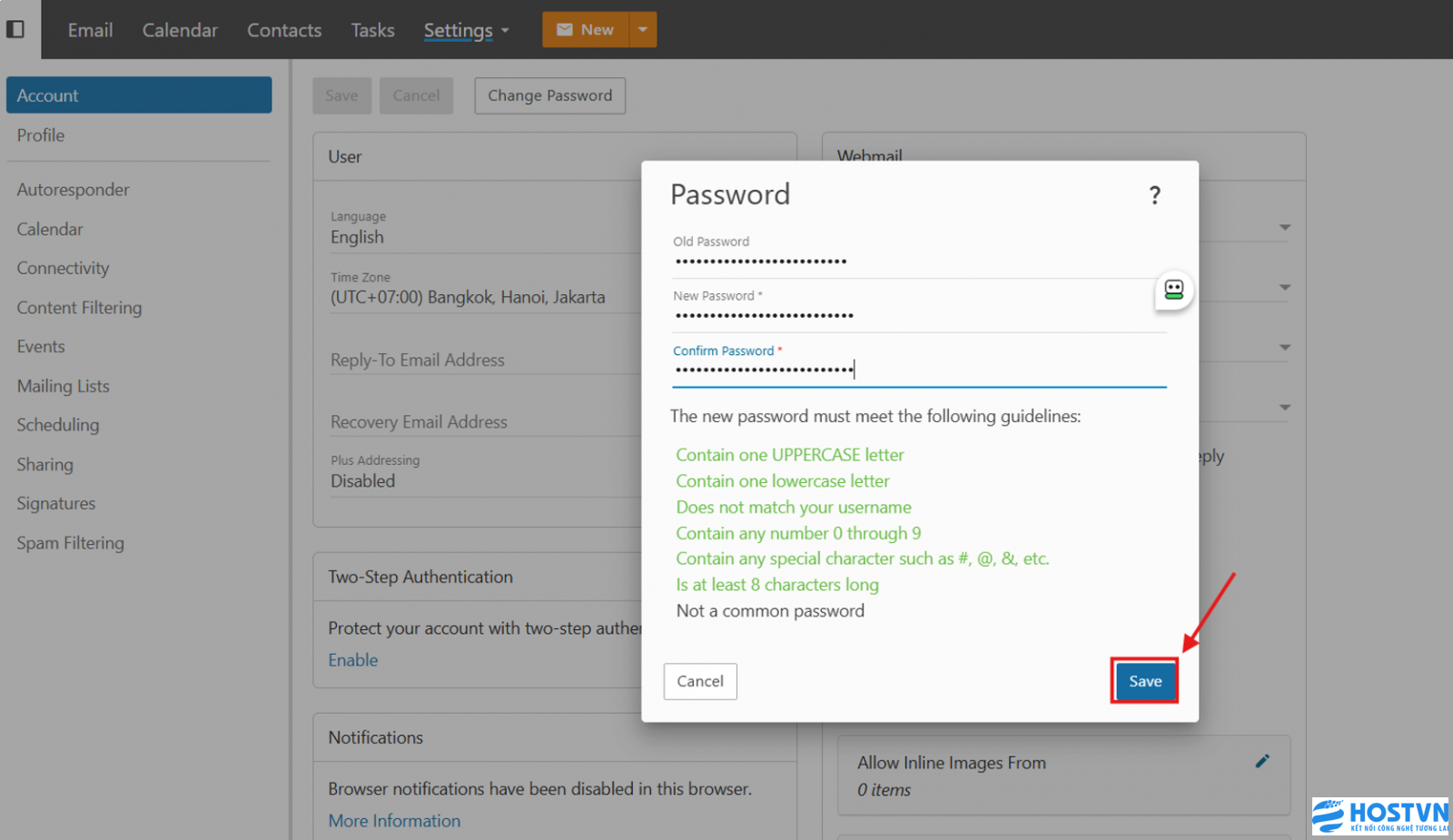Save the new password
This screenshot has width=1453, height=840.
(1144, 681)
